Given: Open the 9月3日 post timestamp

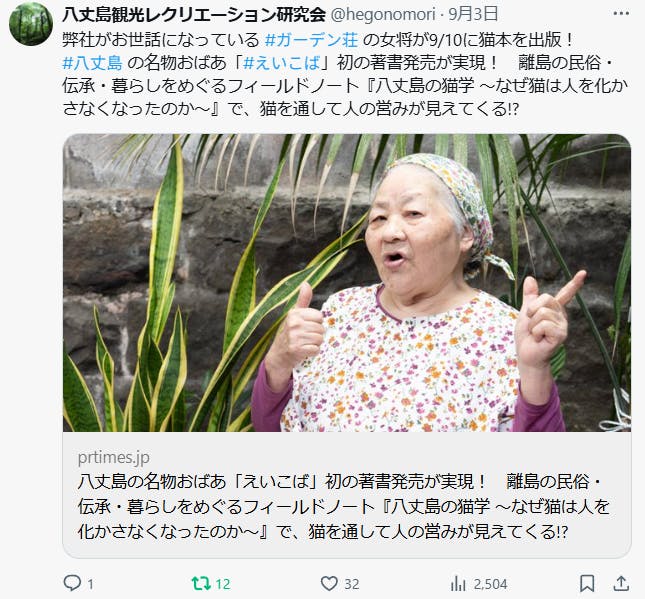Looking at the screenshot, I should pyautogui.click(x=473, y=14).
